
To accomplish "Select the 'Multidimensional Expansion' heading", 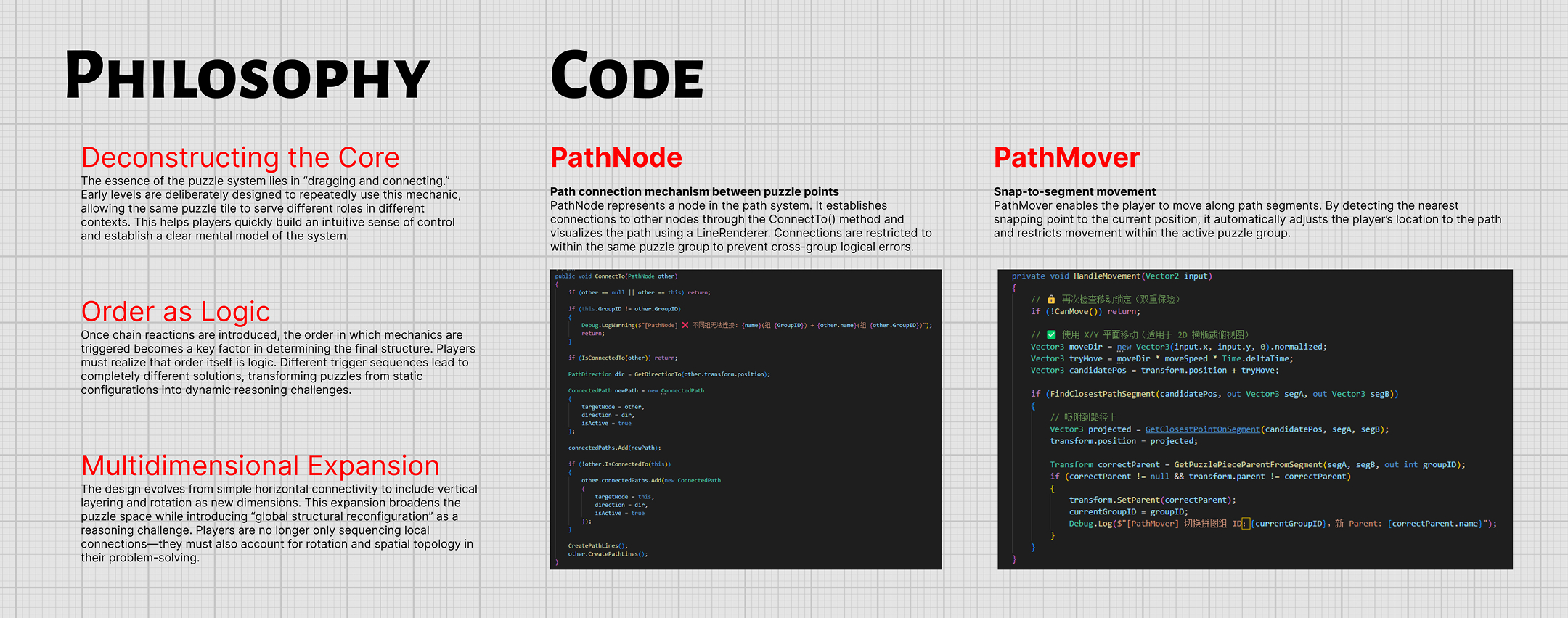I will pos(261,466).
